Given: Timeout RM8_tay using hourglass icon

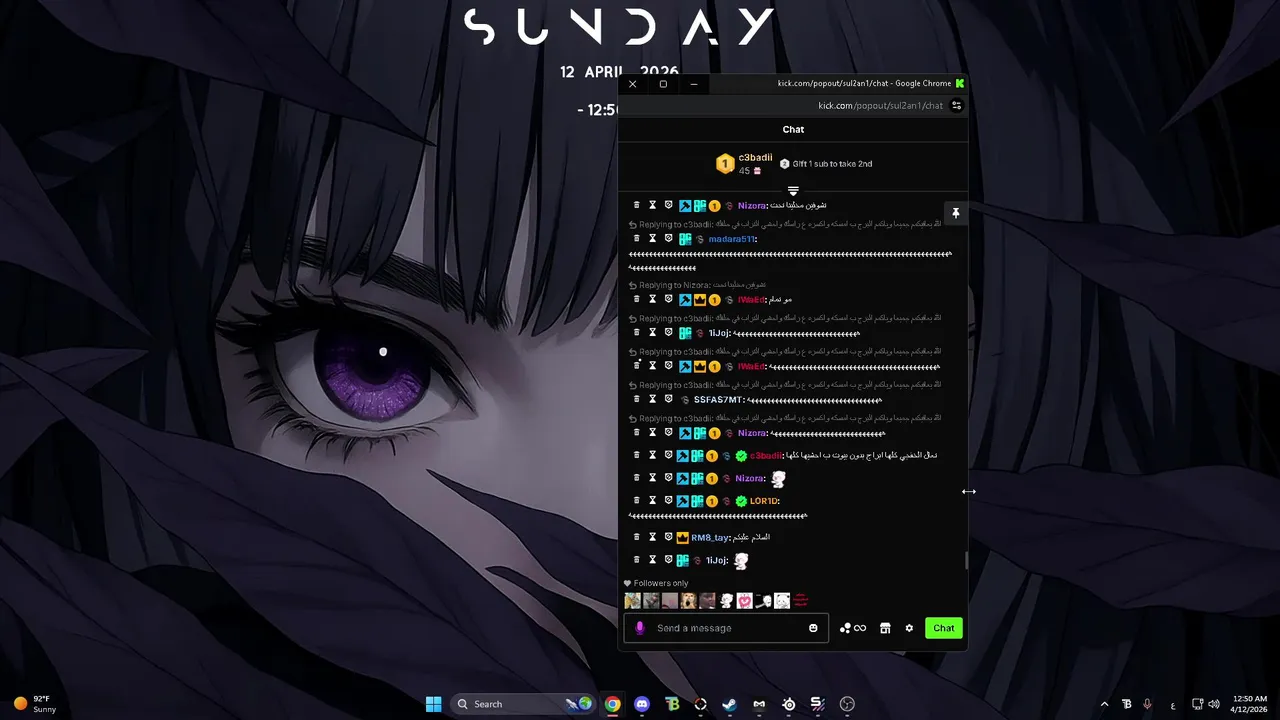Looking at the screenshot, I should point(652,537).
